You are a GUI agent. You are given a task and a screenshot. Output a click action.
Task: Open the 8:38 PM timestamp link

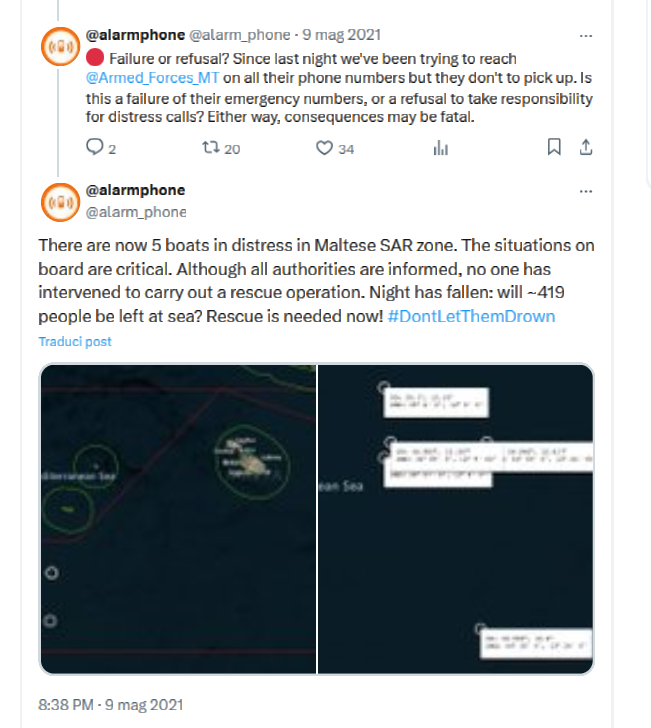(110, 704)
